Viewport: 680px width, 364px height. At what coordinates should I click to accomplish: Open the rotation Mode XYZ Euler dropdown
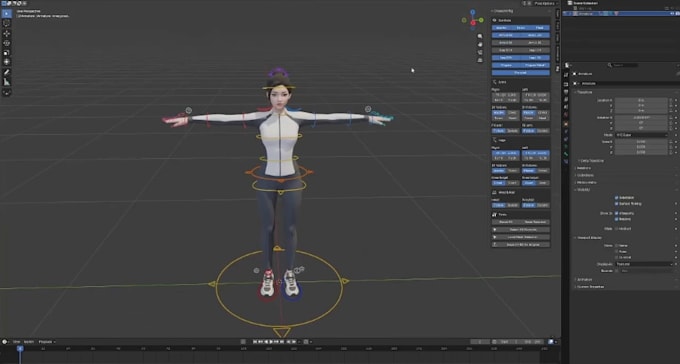tap(641, 135)
